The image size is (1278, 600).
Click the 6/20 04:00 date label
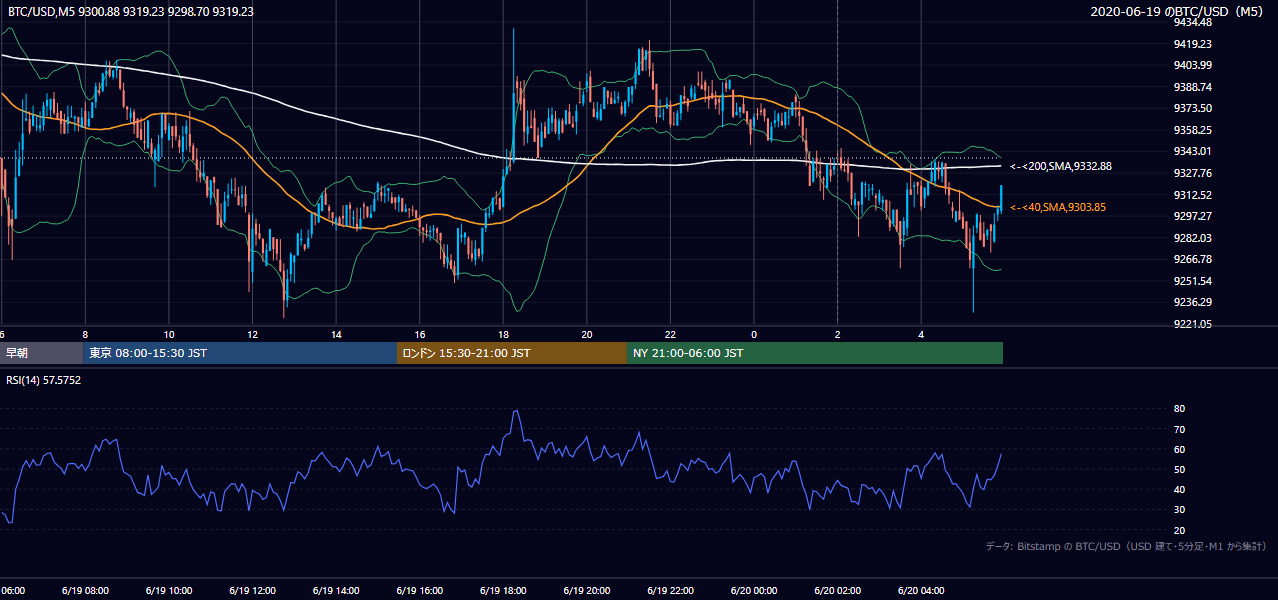pos(920,591)
